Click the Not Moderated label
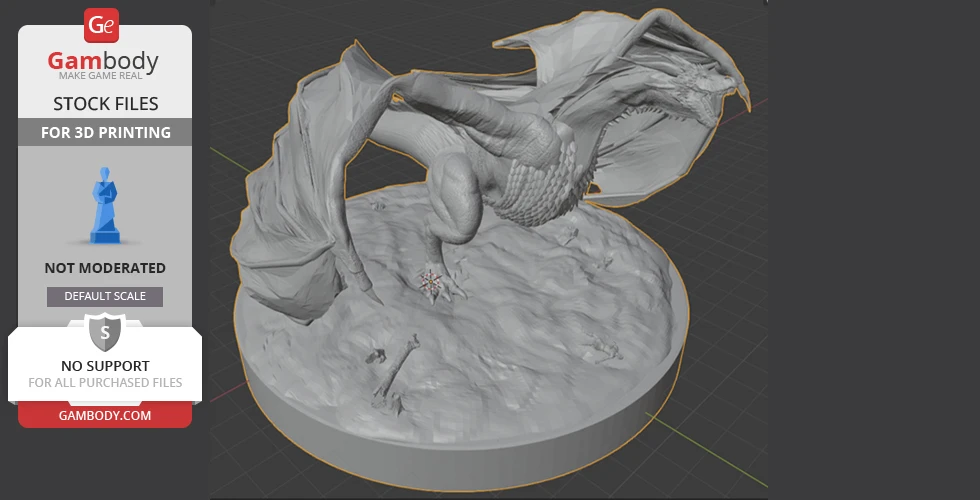This screenshot has width=980, height=500. [105, 268]
